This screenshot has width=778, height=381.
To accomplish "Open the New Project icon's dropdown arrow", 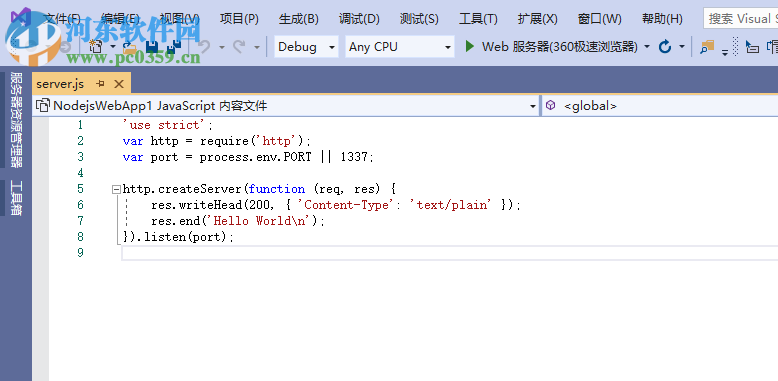I will pos(113,47).
